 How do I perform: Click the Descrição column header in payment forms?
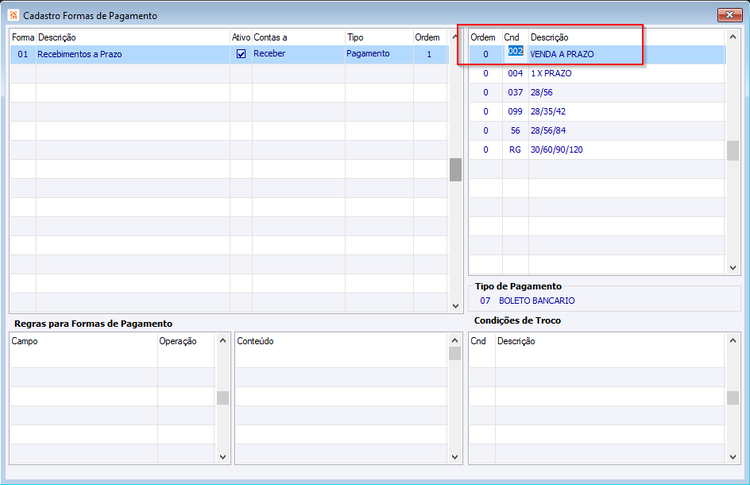(x=56, y=37)
